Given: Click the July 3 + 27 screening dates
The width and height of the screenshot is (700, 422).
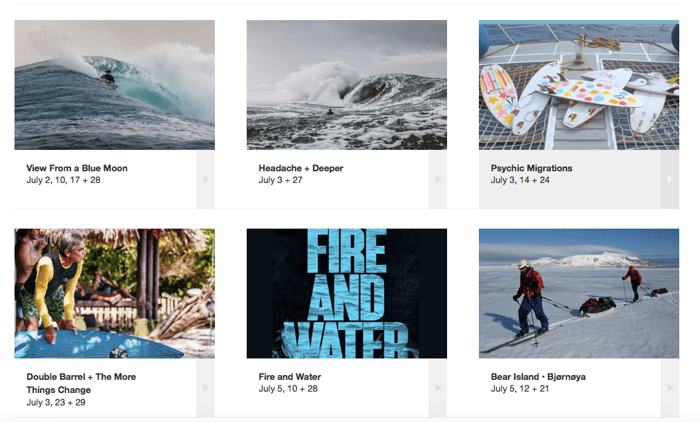Looking at the screenshot, I should pos(280,180).
